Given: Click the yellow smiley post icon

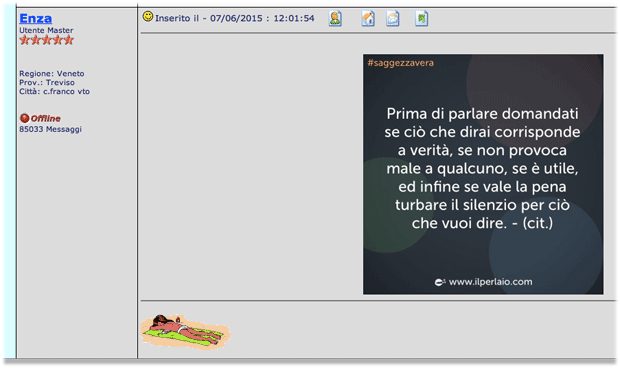Looking at the screenshot, I should coord(148,16).
